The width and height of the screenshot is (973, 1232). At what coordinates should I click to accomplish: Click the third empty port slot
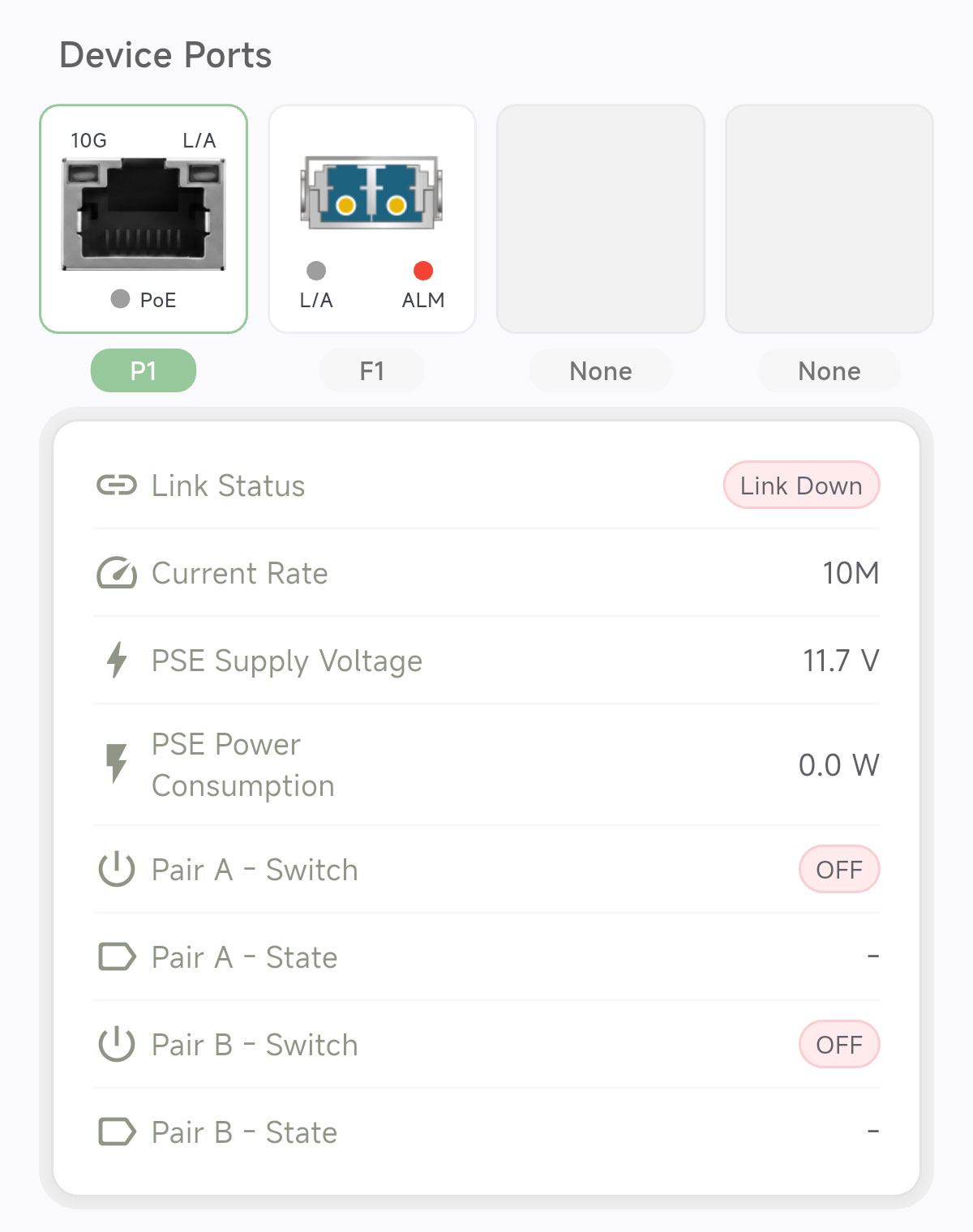(x=601, y=219)
